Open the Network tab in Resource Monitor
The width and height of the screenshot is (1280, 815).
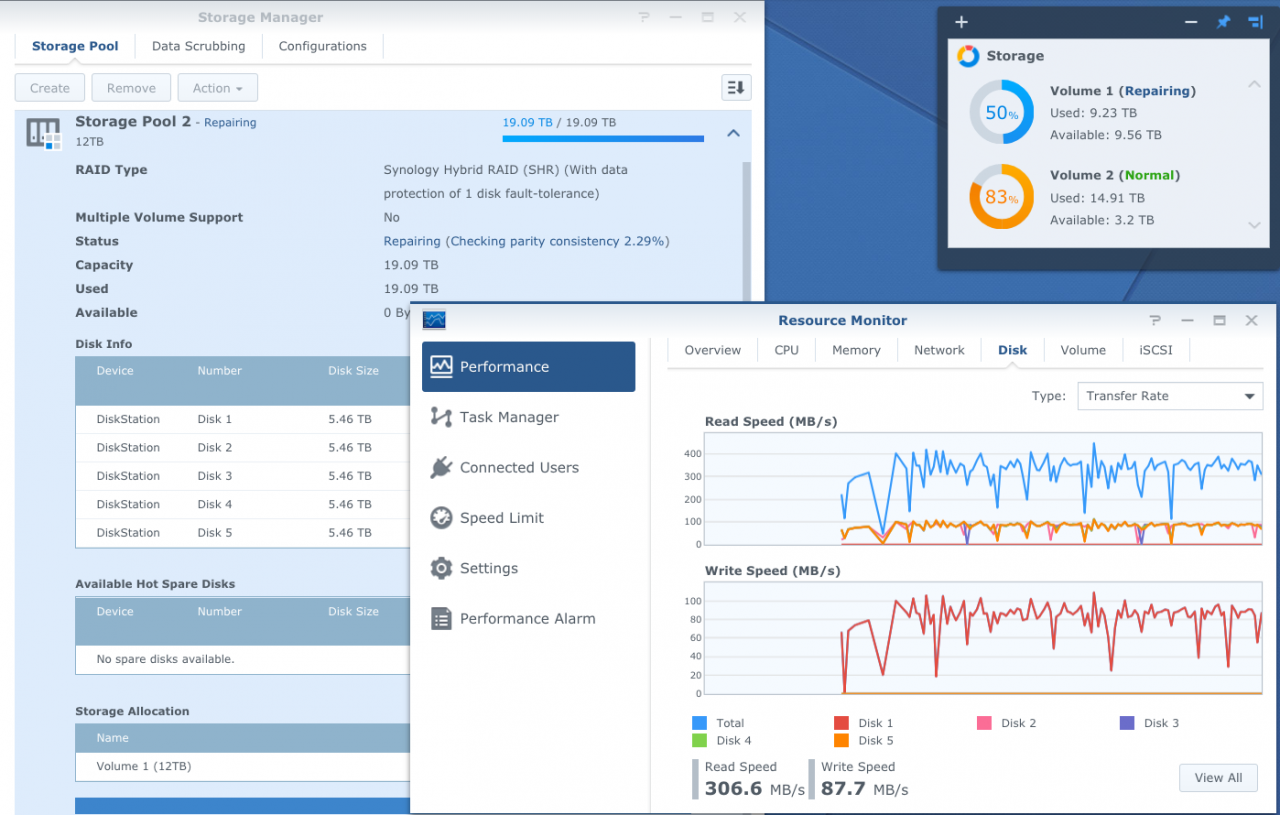pyautogui.click(x=939, y=350)
